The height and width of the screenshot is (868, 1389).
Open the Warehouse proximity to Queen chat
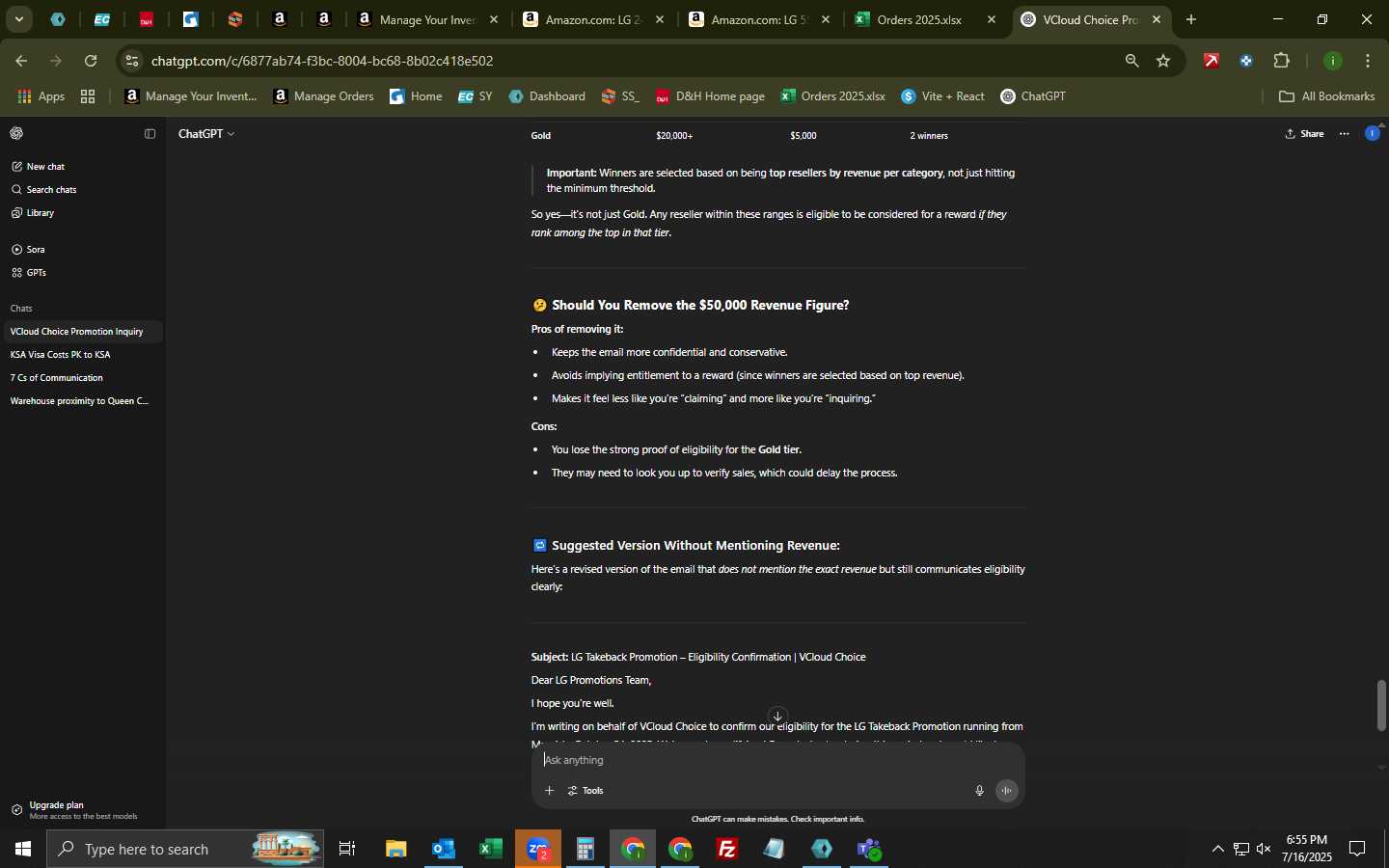click(x=82, y=401)
